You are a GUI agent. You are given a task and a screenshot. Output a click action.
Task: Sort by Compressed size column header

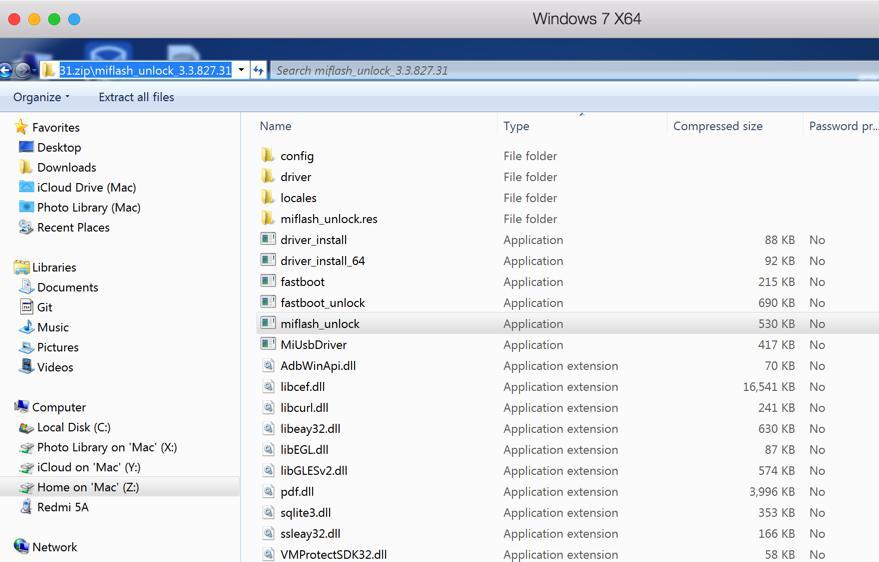(x=718, y=126)
